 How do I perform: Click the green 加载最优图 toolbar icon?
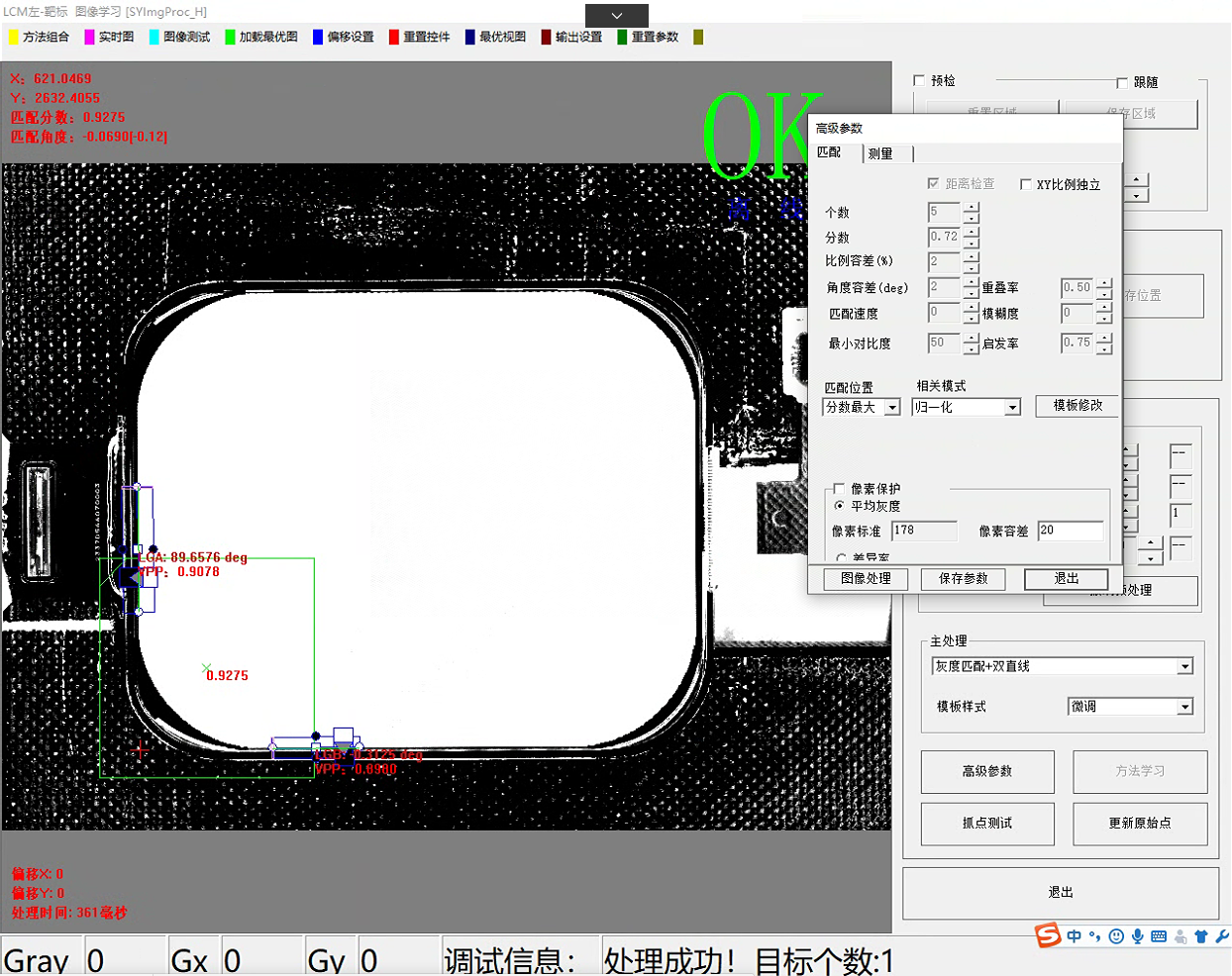click(x=231, y=37)
